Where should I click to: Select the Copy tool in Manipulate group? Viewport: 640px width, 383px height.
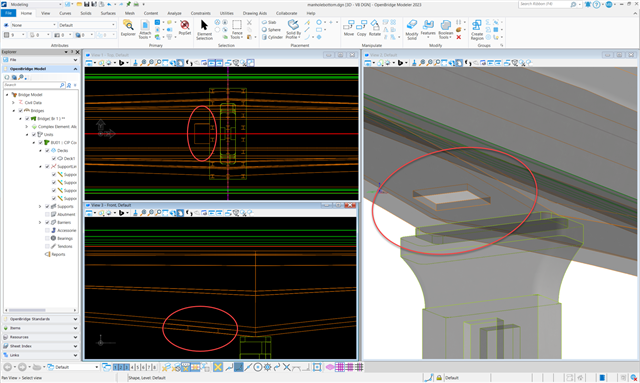pyautogui.click(x=362, y=28)
